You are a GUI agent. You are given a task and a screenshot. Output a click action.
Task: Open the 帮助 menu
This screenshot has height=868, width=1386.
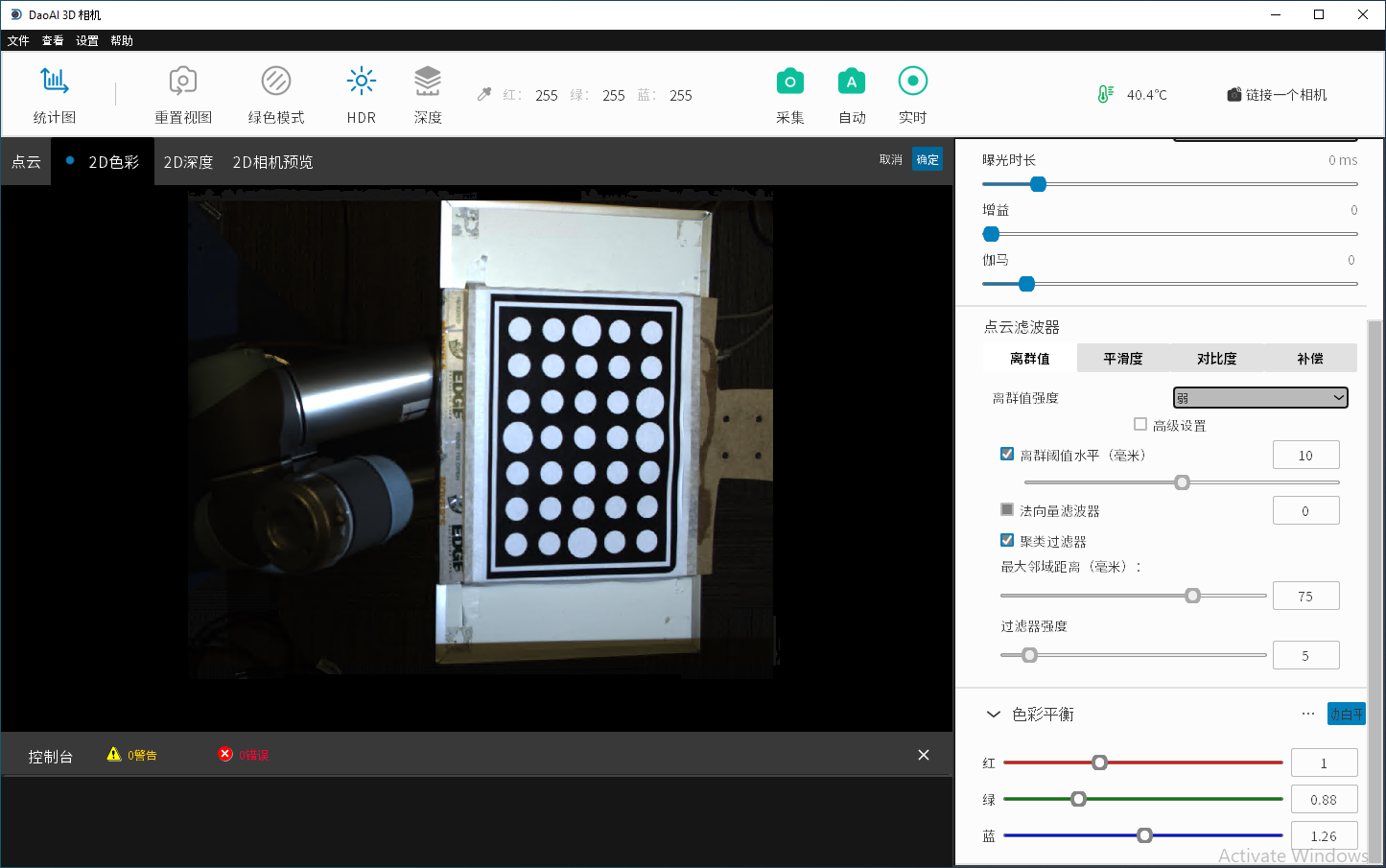tap(122, 40)
